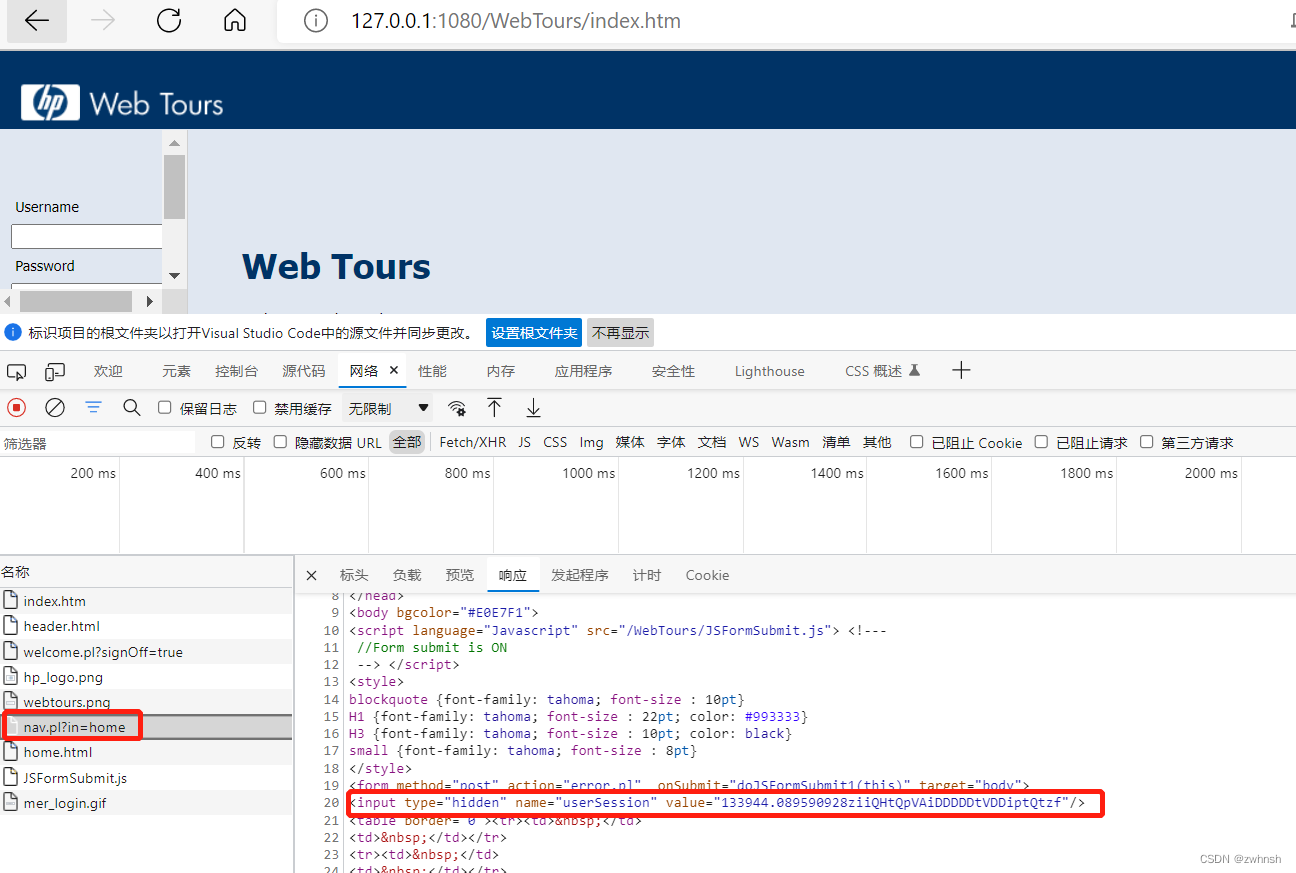Switch to the 安全性 DevTools tab
This screenshot has height=873, width=1296.
click(x=673, y=371)
